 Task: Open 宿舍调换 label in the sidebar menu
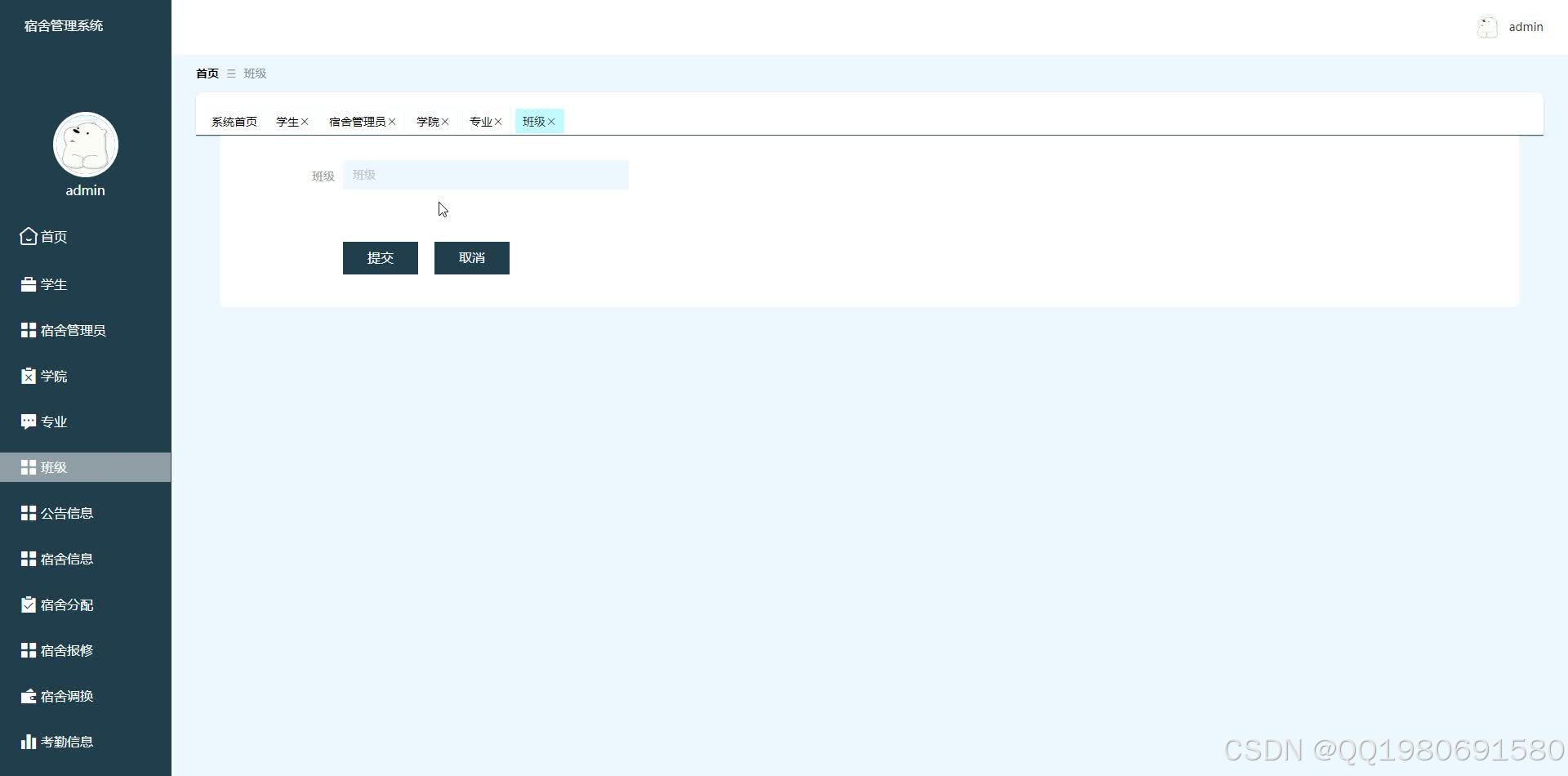click(67, 696)
